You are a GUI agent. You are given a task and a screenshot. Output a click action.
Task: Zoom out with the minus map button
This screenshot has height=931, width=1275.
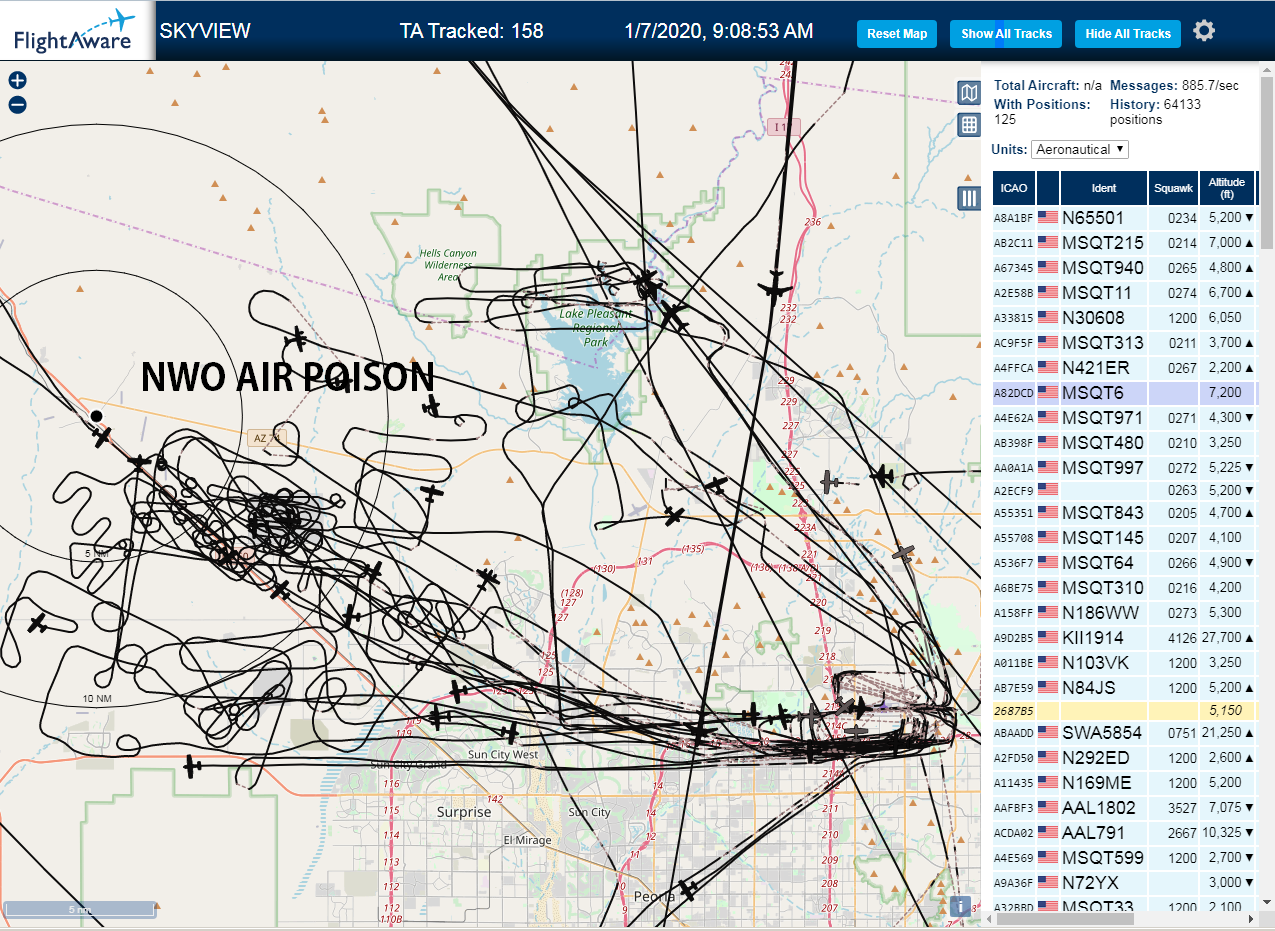(17, 104)
